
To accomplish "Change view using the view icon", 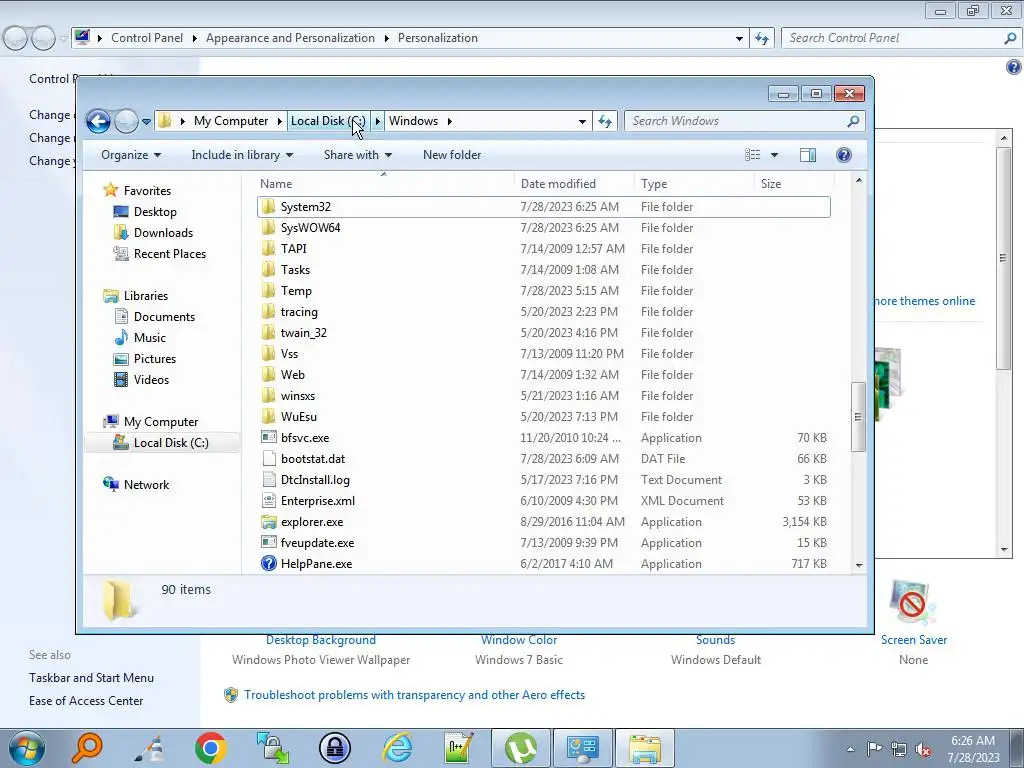I will pyautogui.click(x=752, y=155).
